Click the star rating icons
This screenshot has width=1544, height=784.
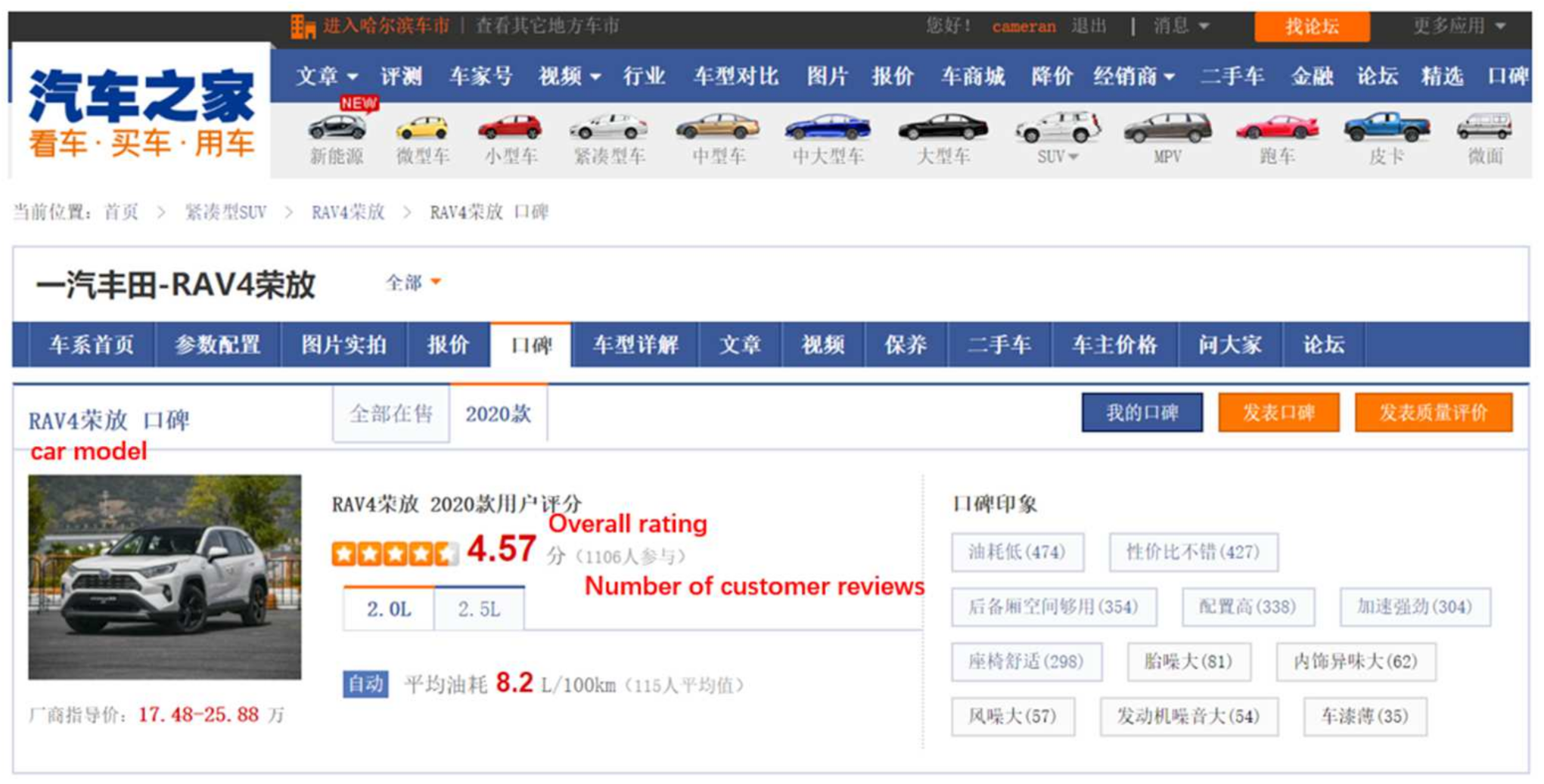[395, 553]
